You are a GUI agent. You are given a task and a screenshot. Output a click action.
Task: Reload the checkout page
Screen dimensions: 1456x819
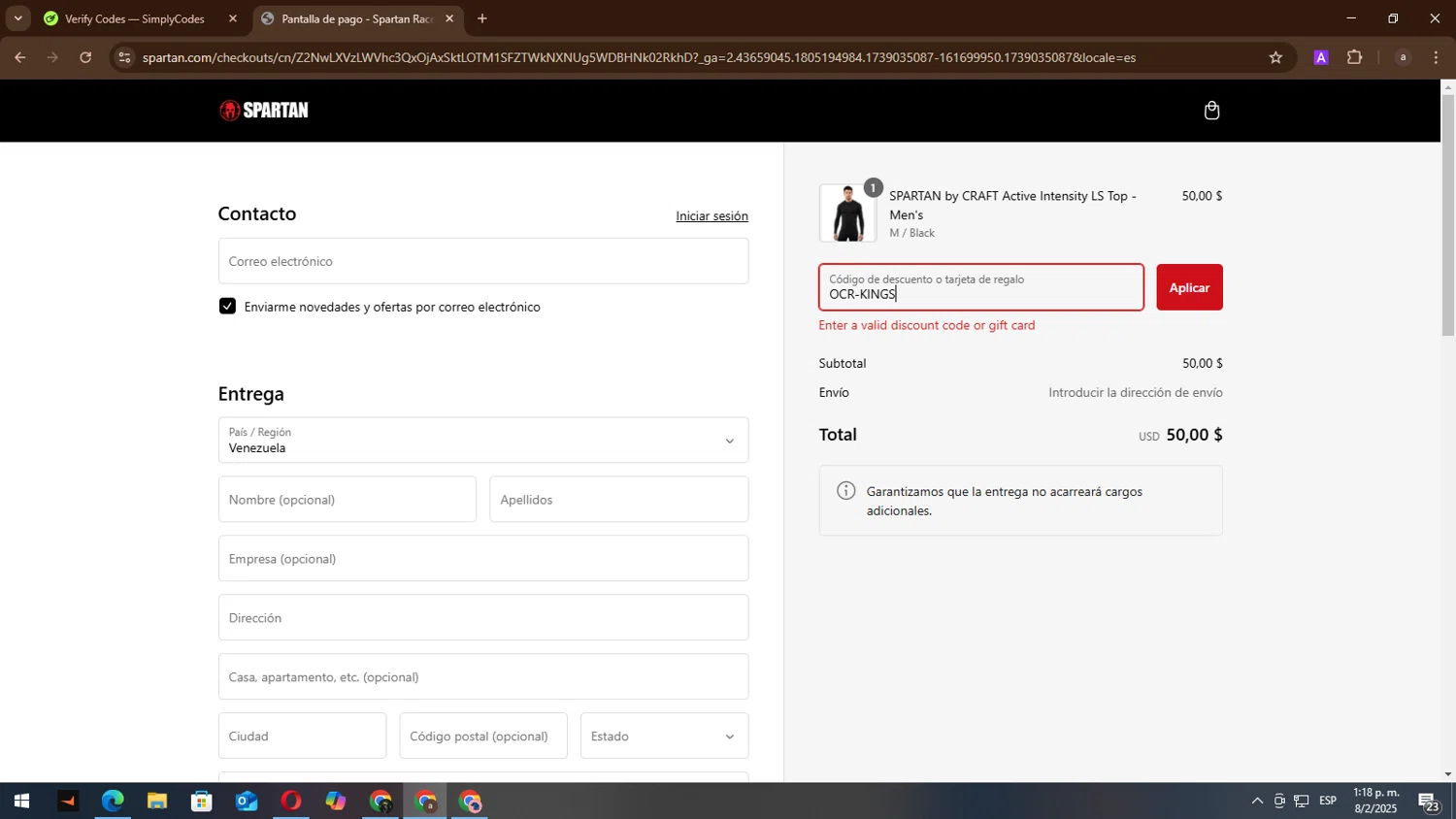(x=85, y=57)
